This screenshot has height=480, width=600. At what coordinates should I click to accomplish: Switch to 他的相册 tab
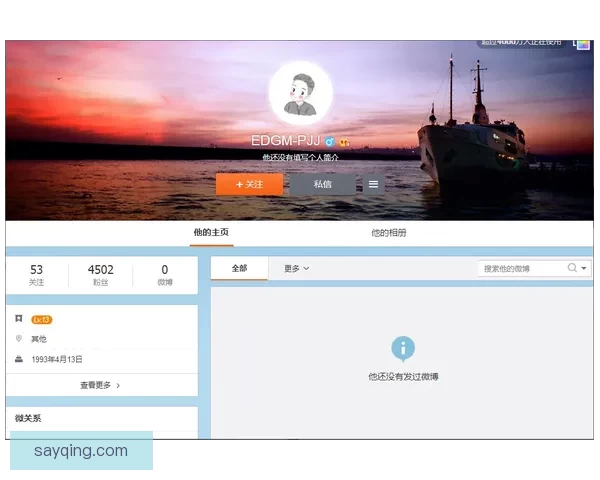coord(389,233)
